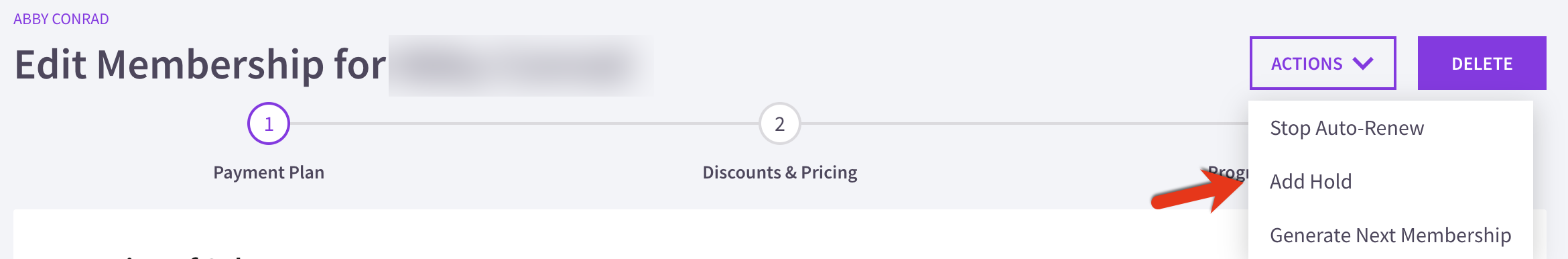Open the Actions dropdown button
Viewport: 1568px width, 259px height.
[x=1323, y=63]
